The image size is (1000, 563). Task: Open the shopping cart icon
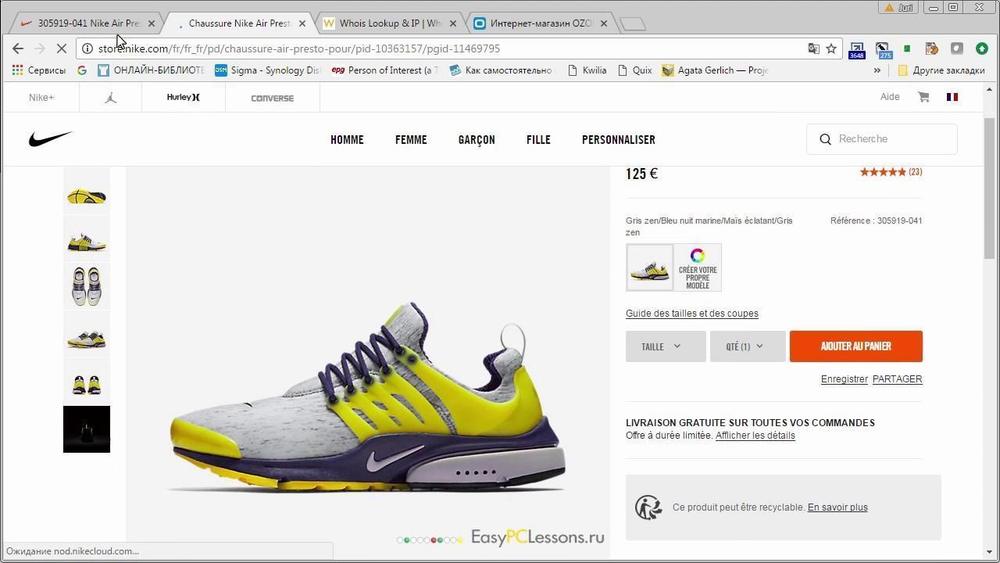[923, 97]
